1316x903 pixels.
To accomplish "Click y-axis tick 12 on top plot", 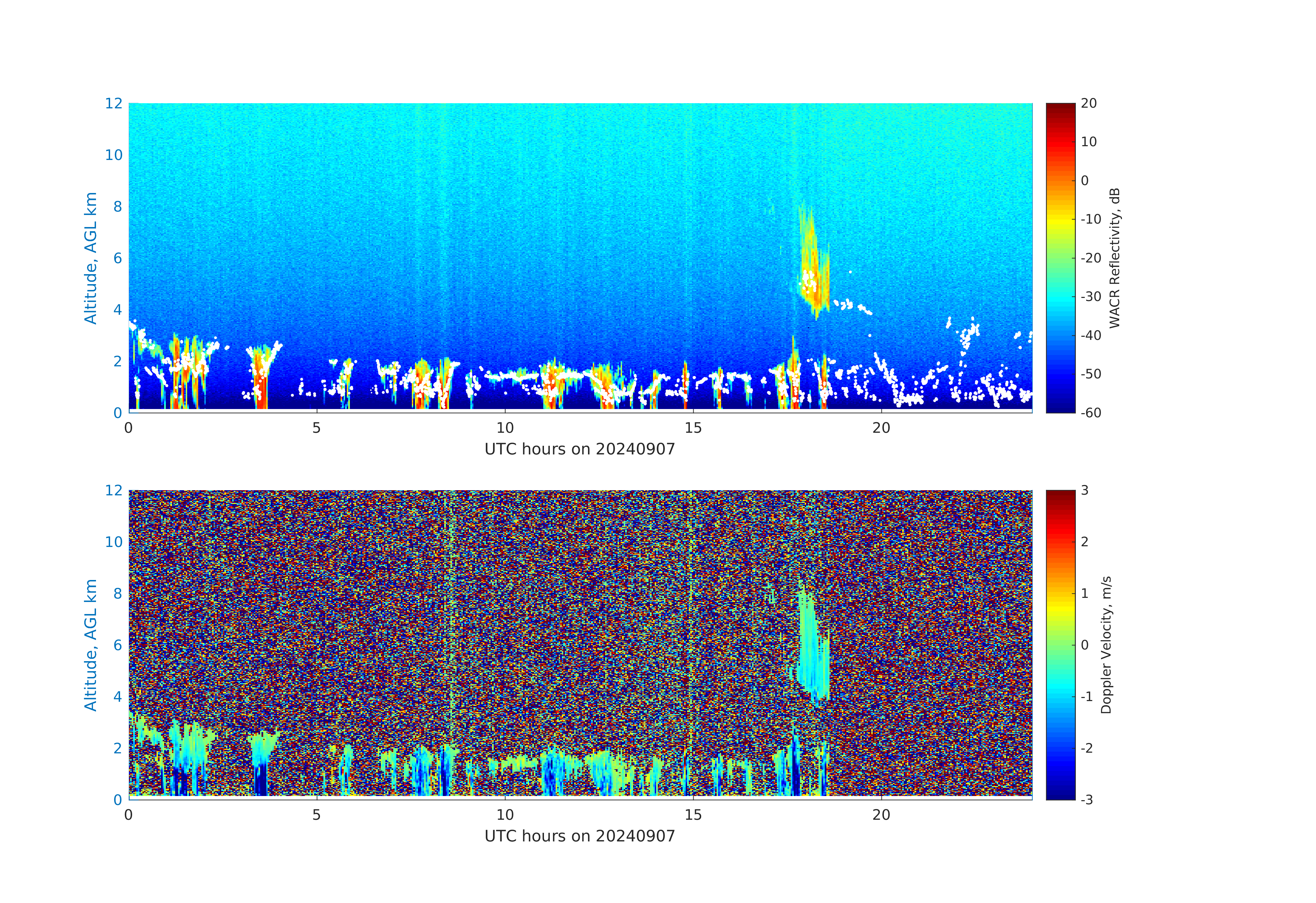I will click(113, 103).
